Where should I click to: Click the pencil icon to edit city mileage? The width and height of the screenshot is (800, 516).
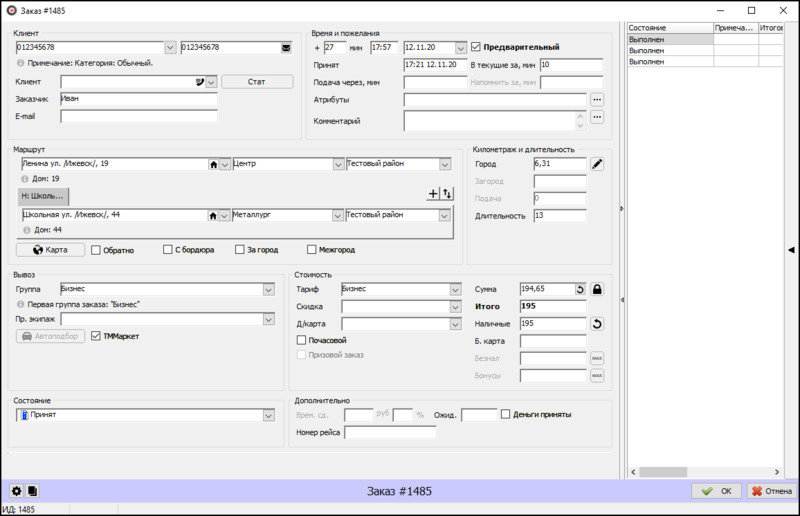tap(597, 164)
